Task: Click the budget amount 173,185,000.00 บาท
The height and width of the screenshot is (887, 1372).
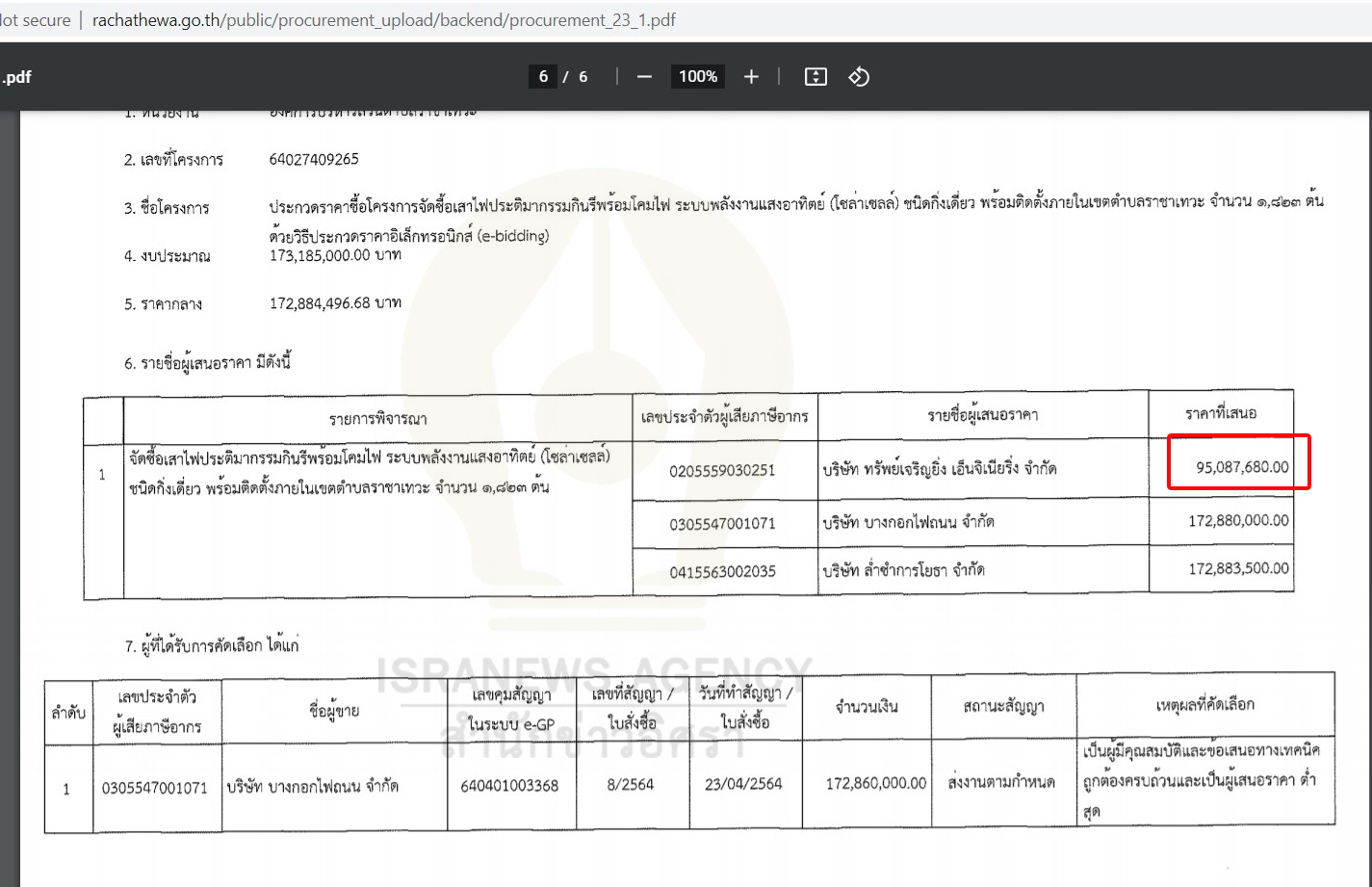Action: click(x=335, y=255)
